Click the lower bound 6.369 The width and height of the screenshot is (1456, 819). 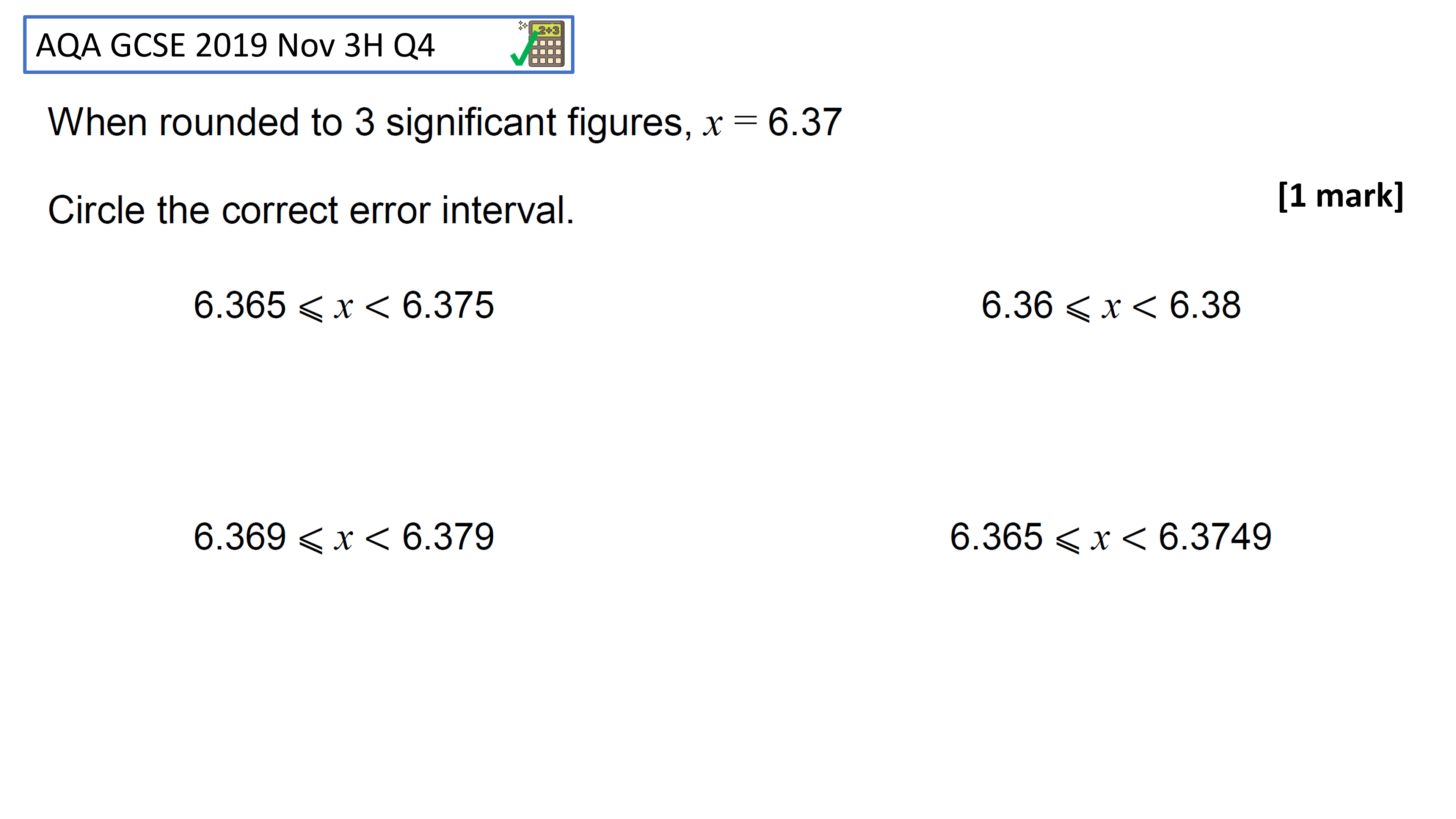pos(240,537)
